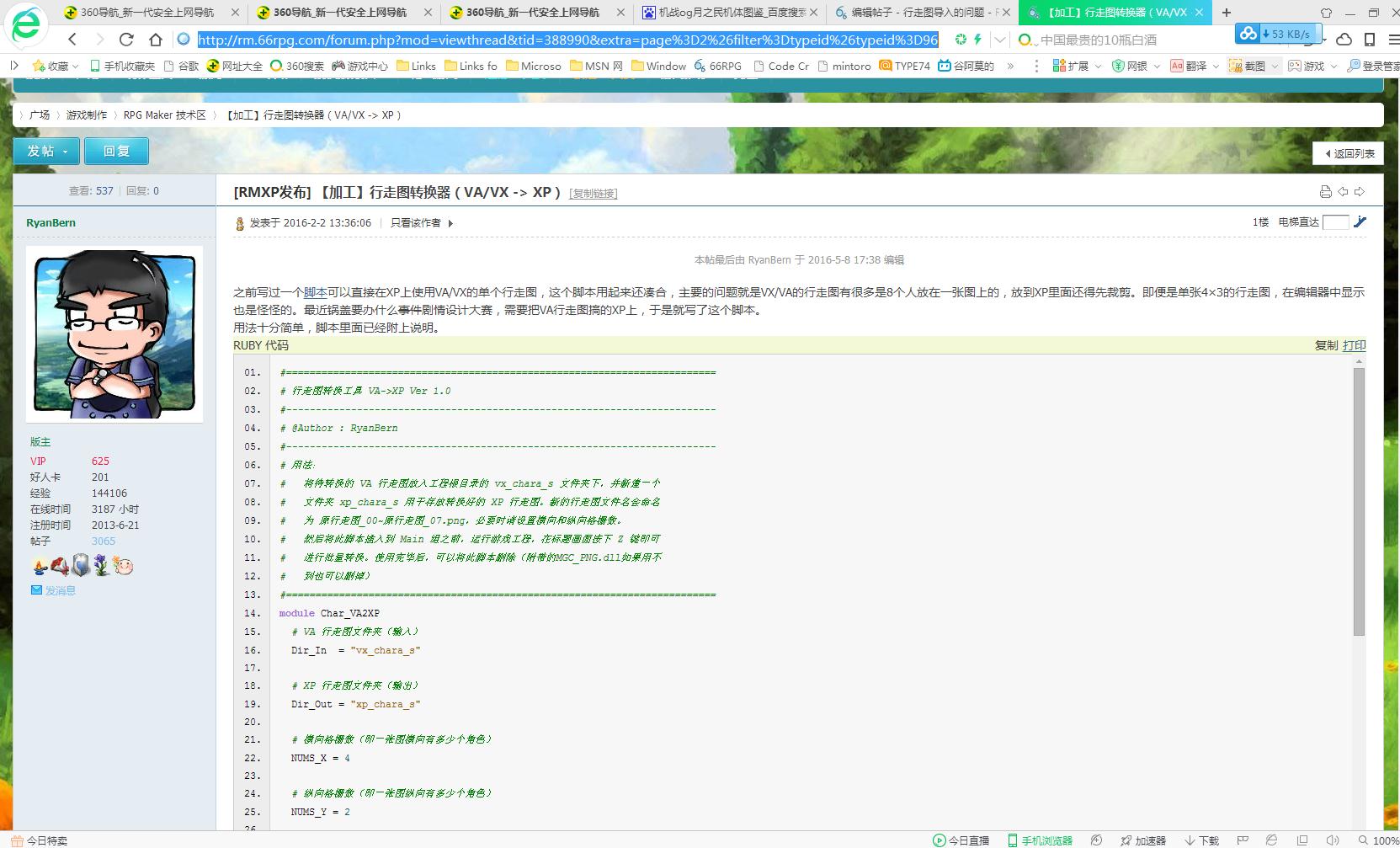Viewport: 1400px width, 848px height.
Task: Click the 打印 link above the code
Action: tap(1354, 345)
